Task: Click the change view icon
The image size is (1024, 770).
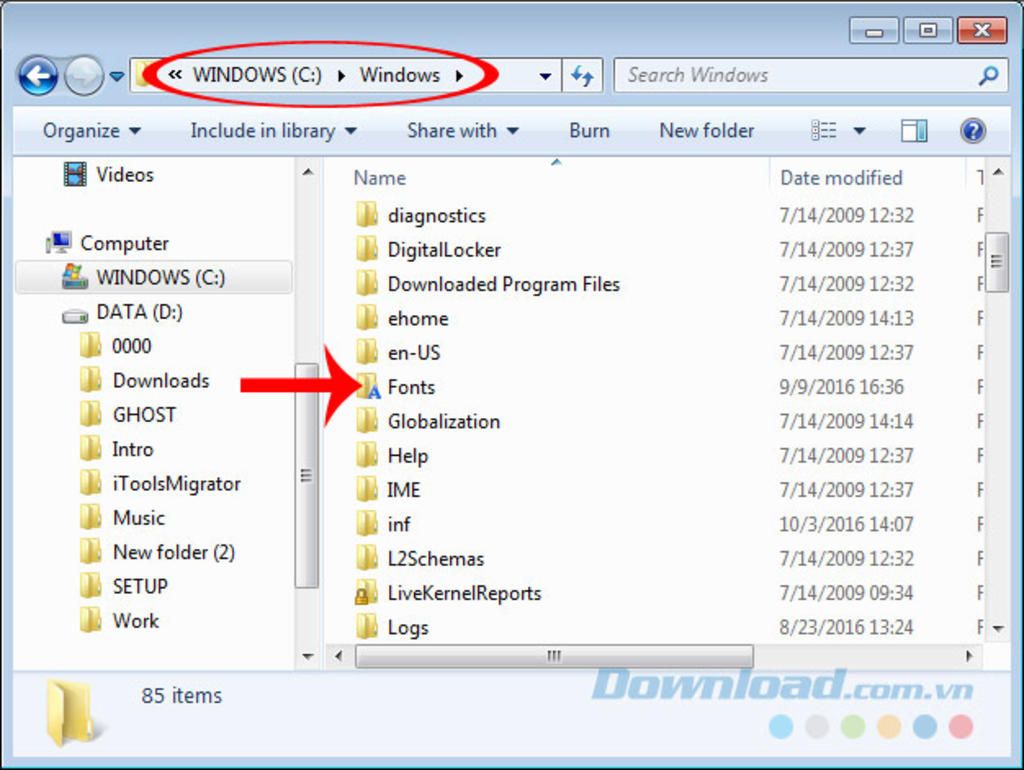Action: tap(824, 131)
